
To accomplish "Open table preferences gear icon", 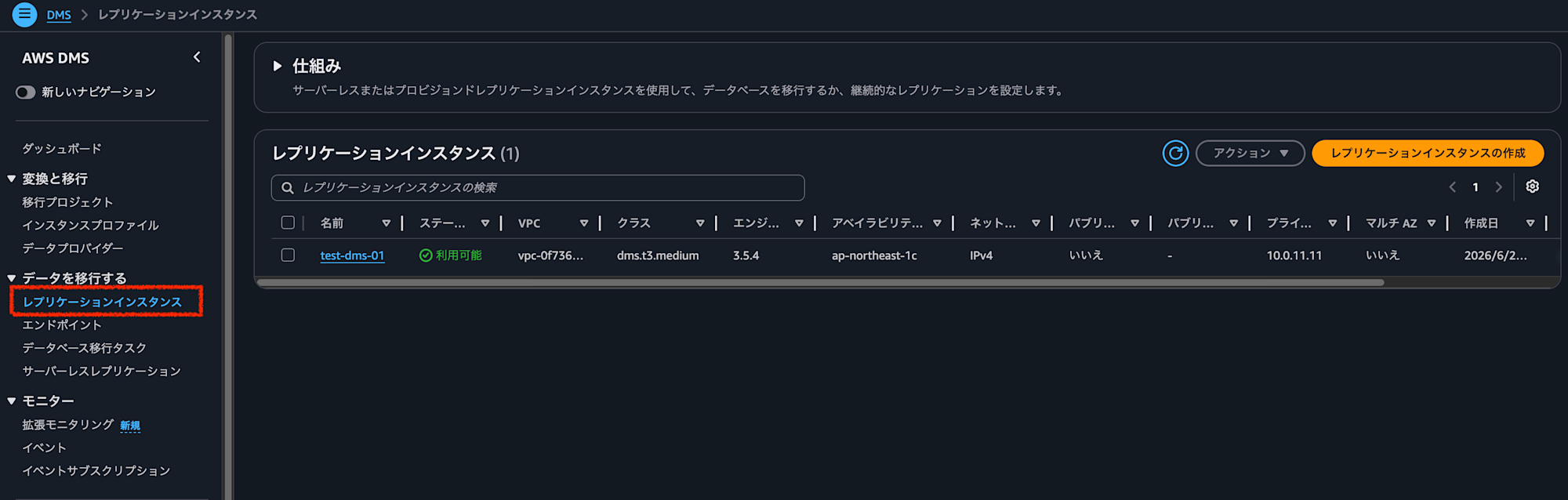I will (x=1532, y=187).
